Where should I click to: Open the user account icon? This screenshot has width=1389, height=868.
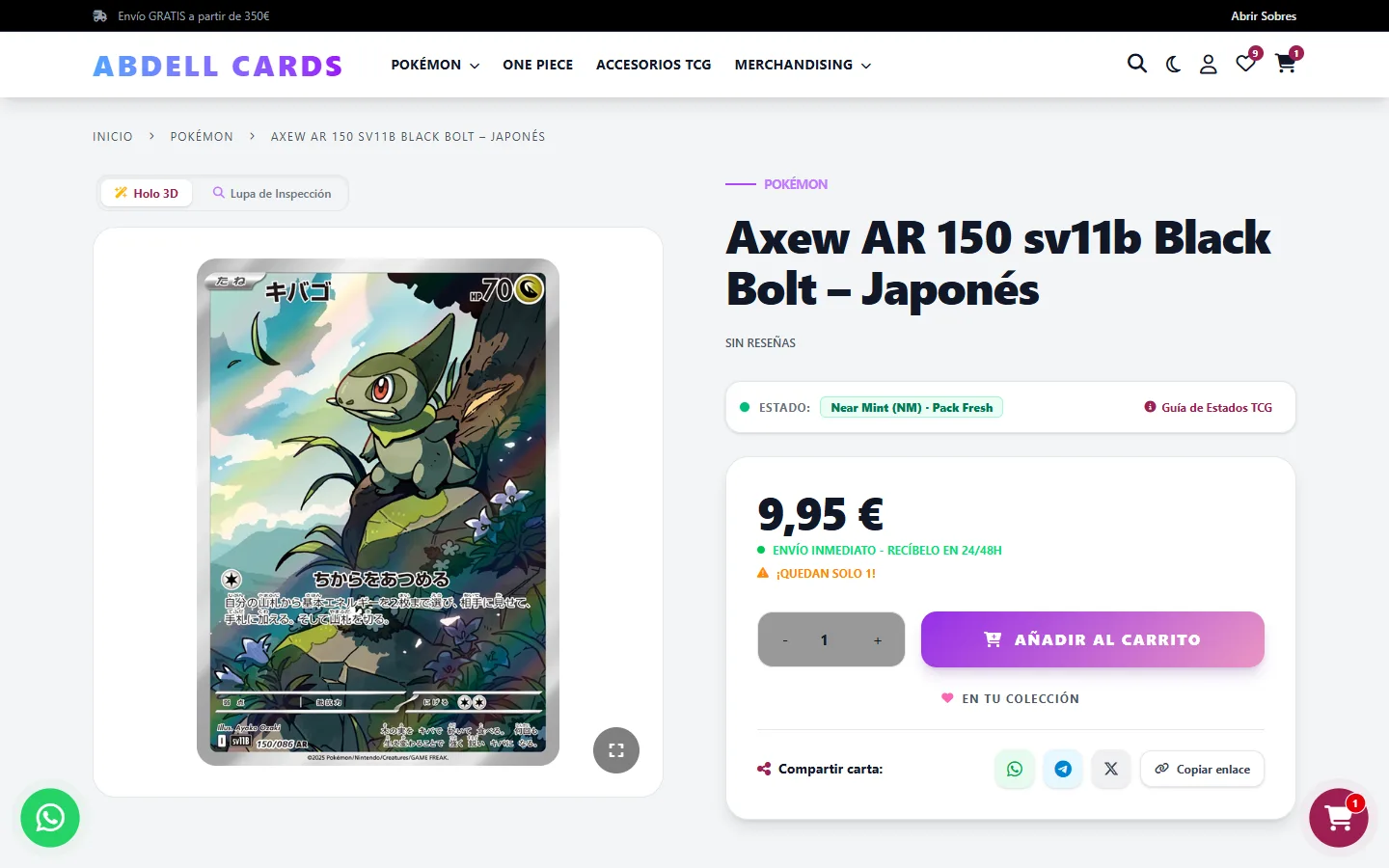click(x=1208, y=65)
